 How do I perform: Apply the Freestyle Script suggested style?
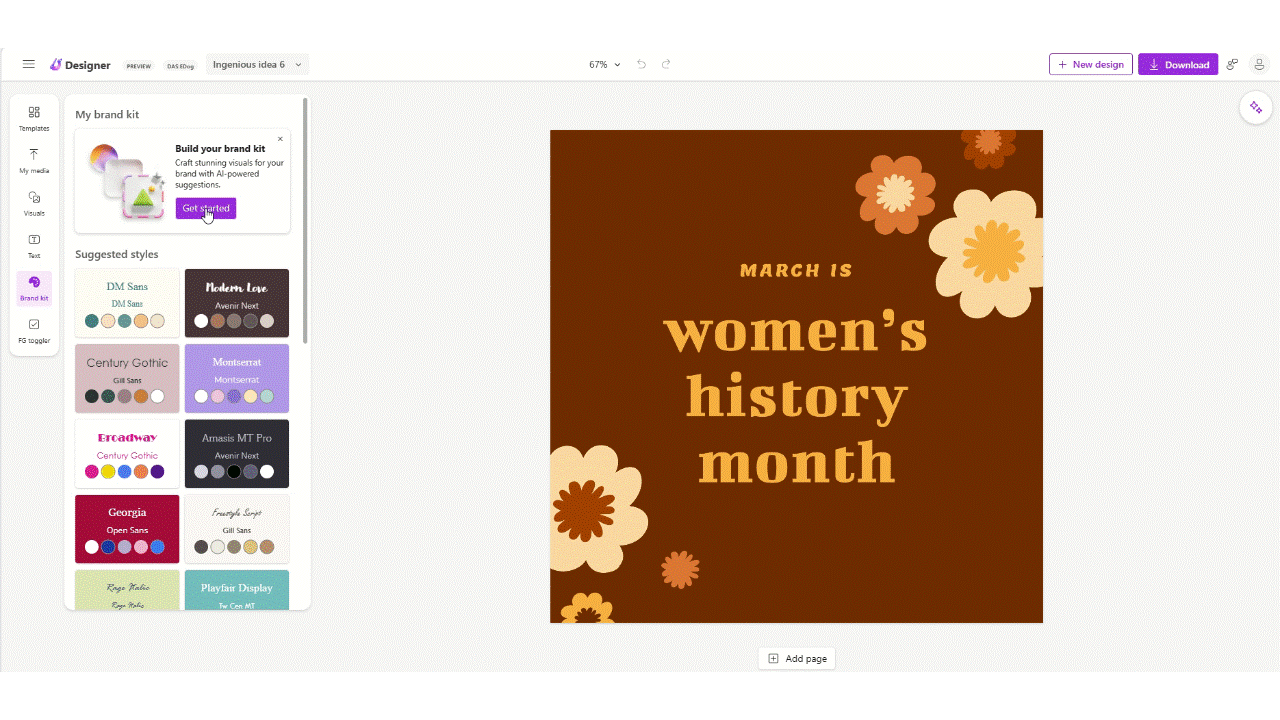click(x=237, y=529)
